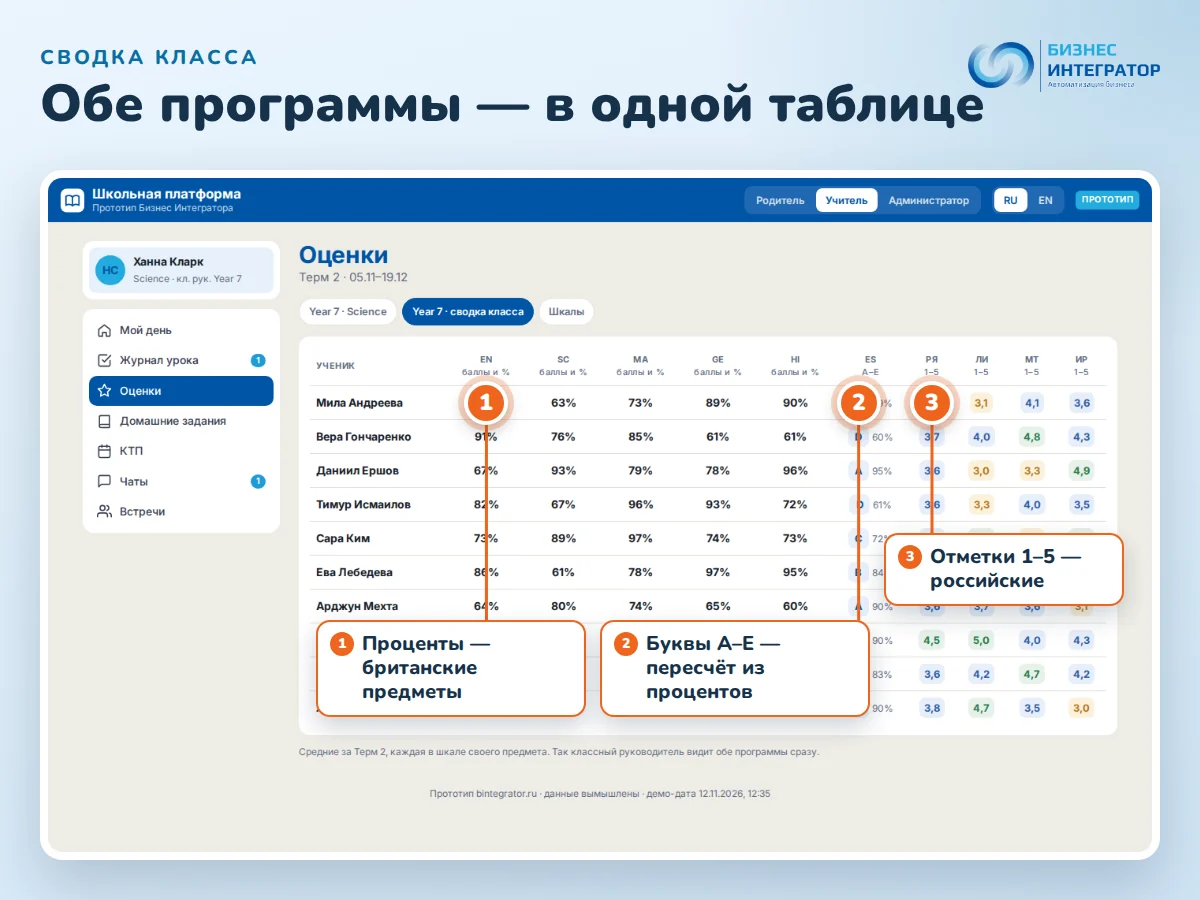Select student Мила Андреева
Screen dimensions: 1200x900
(359, 403)
